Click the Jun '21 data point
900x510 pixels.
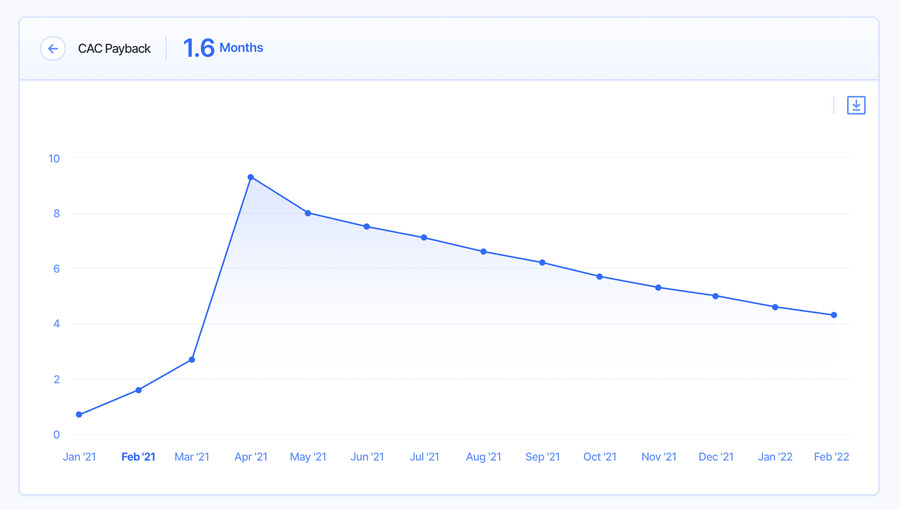[367, 227]
